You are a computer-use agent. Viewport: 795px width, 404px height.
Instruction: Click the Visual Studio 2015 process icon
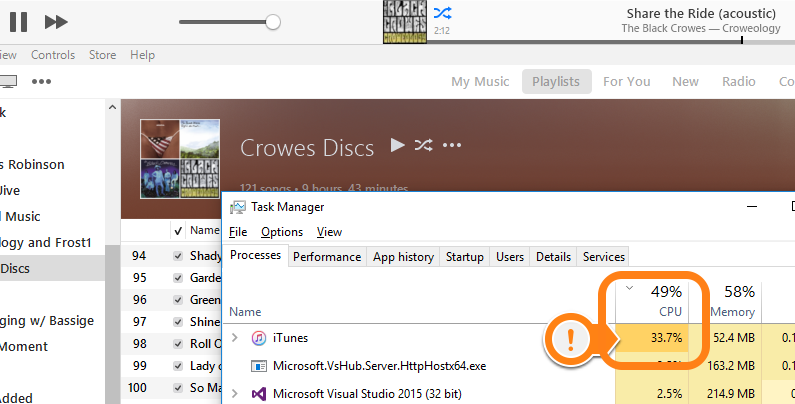click(259, 394)
